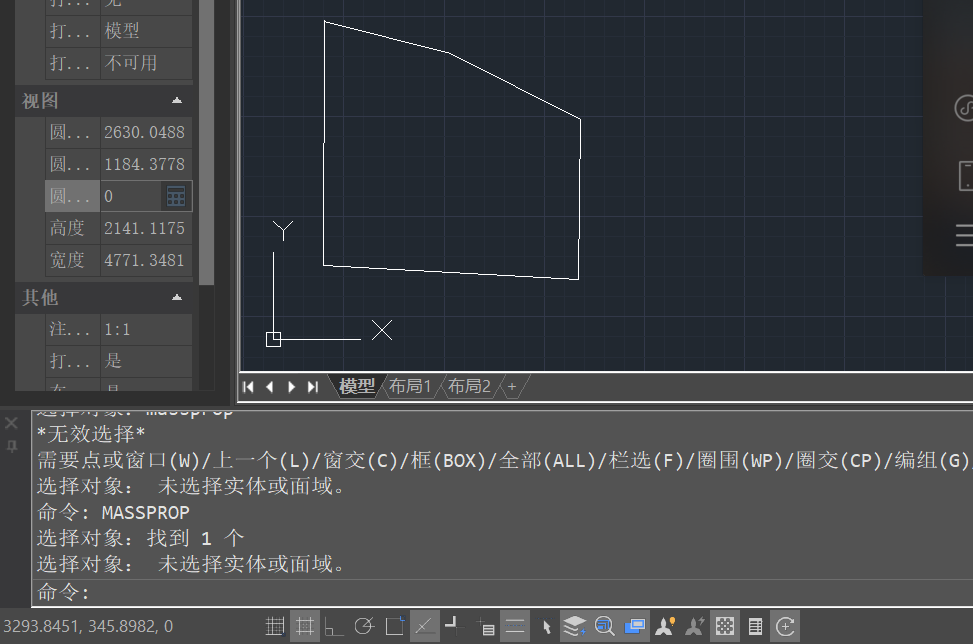
Task: Jump to the last layout tab arrow
Action: 313,387
